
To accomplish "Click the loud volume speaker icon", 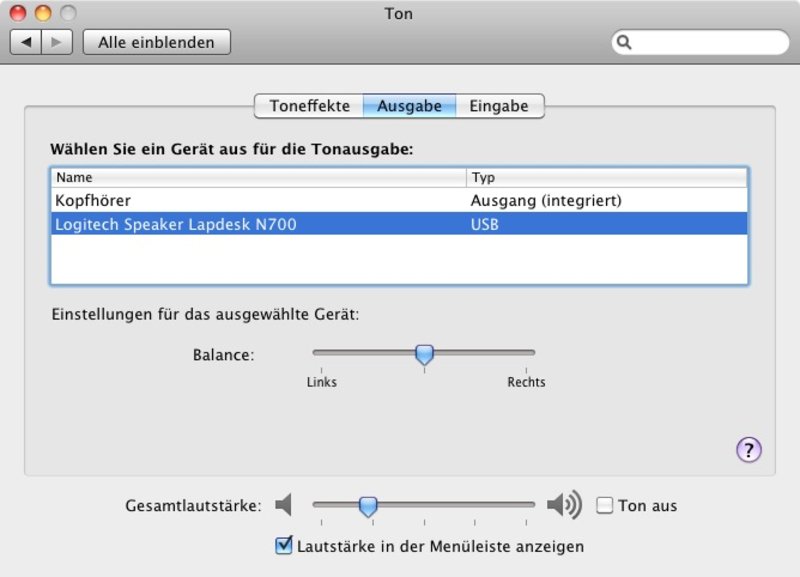I will click(564, 505).
